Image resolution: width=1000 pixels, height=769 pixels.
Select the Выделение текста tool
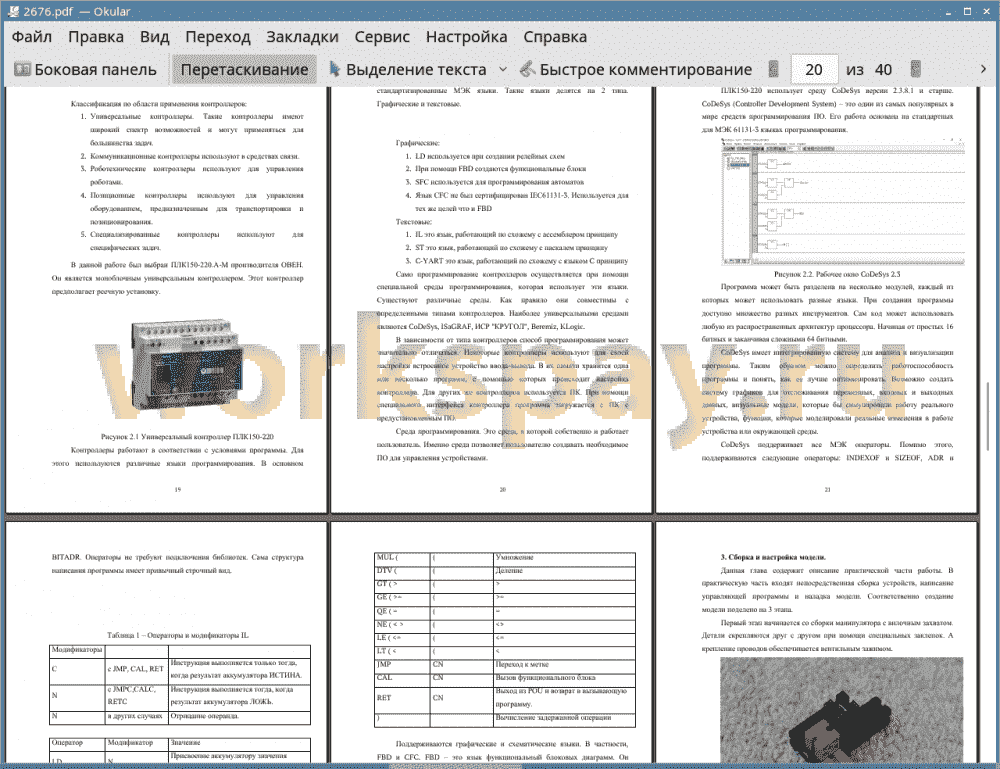[408, 70]
